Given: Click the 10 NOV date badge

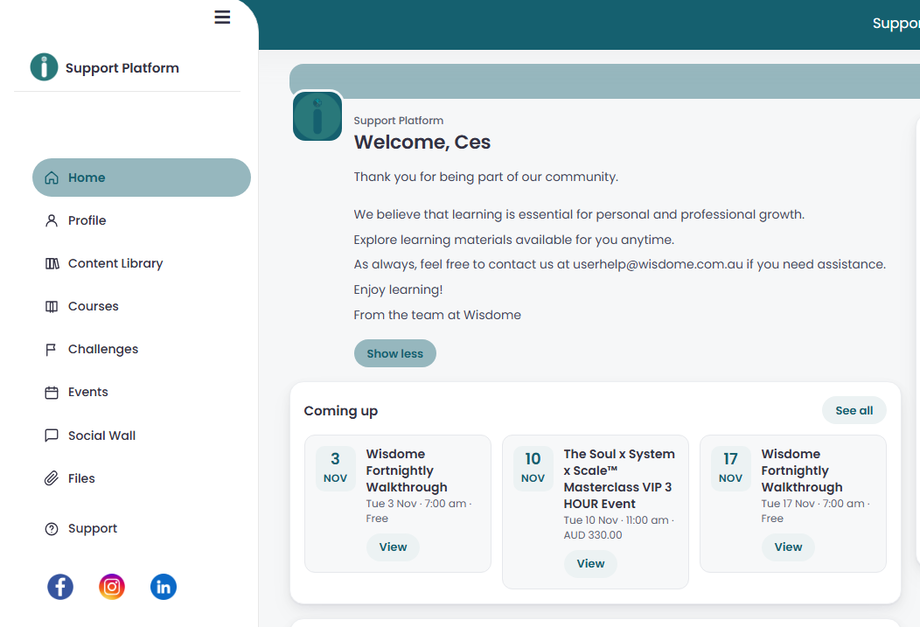Looking at the screenshot, I should [x=533, y=467].
